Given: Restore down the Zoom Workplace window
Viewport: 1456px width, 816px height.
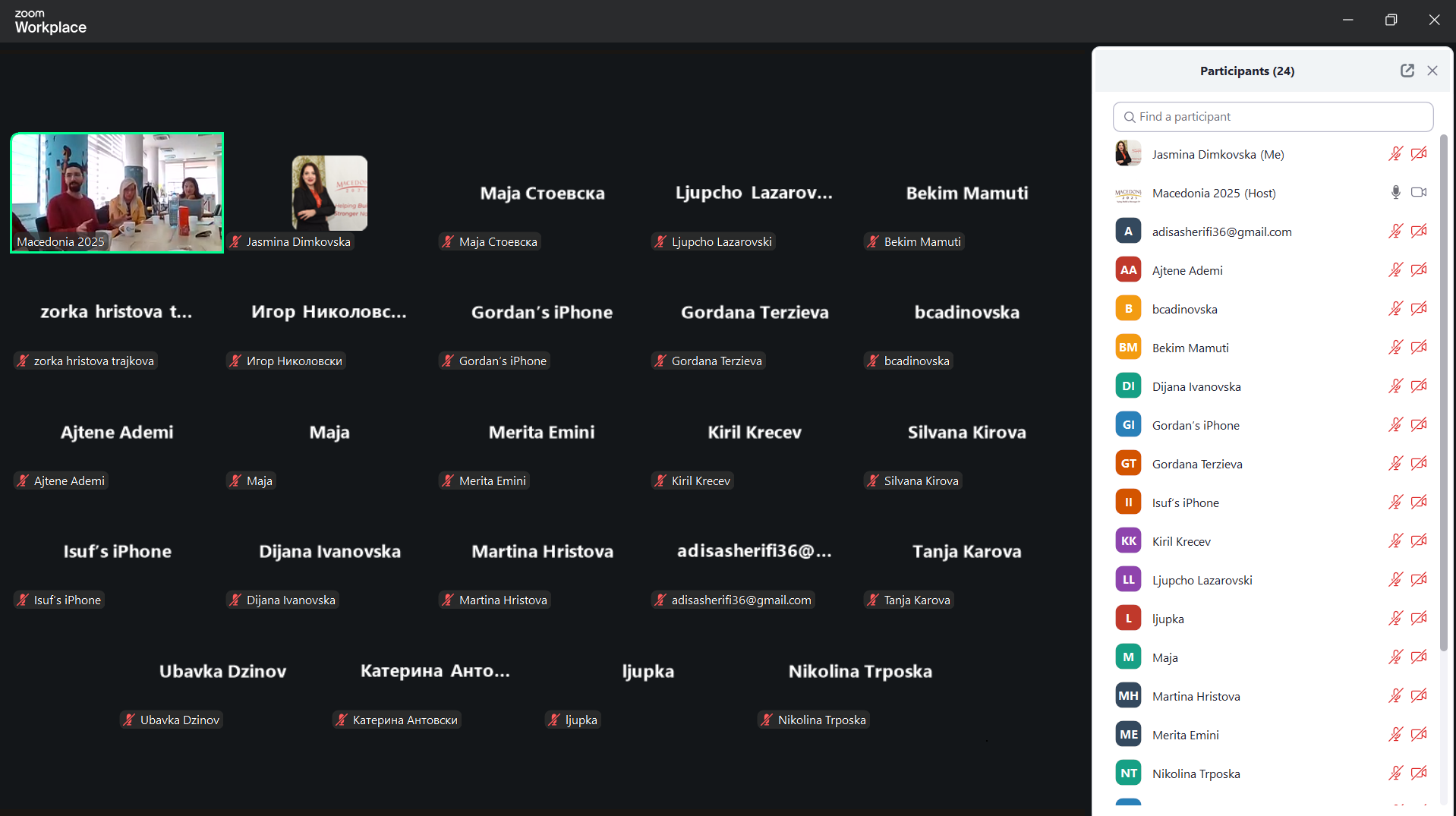Looking at the screenshot, I should 1391,20.
